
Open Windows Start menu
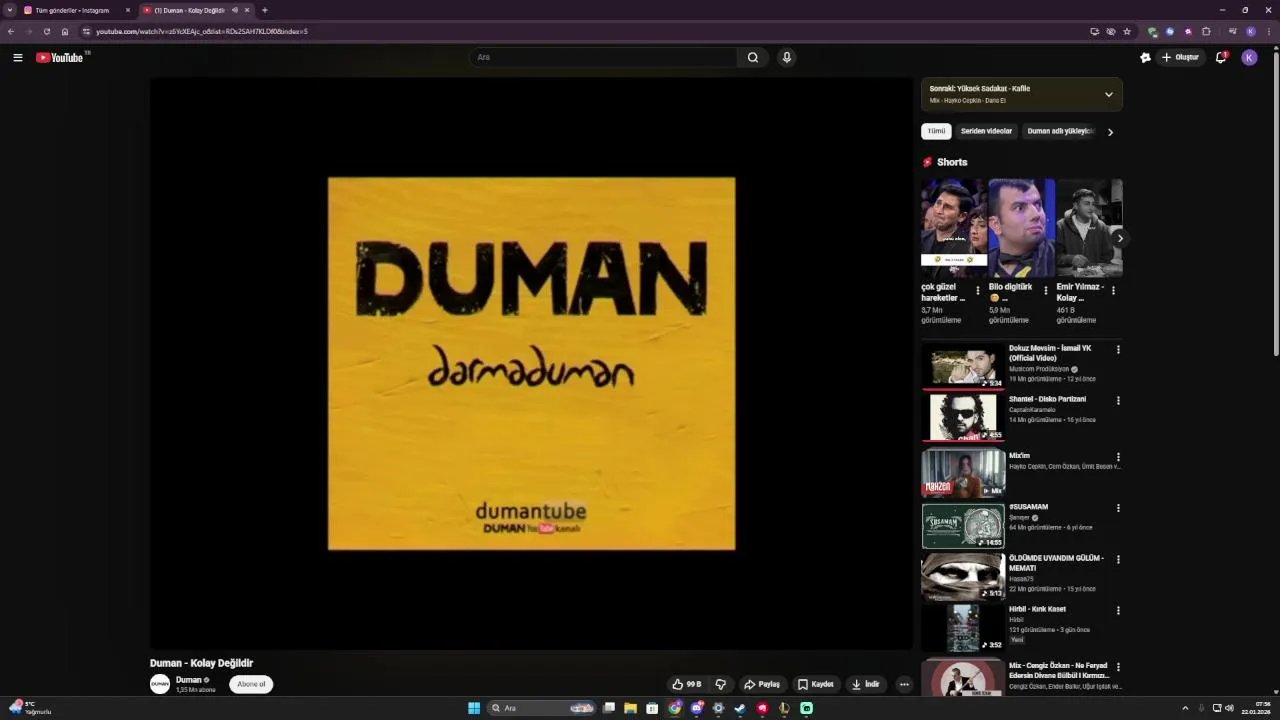(x=474, y=708)
